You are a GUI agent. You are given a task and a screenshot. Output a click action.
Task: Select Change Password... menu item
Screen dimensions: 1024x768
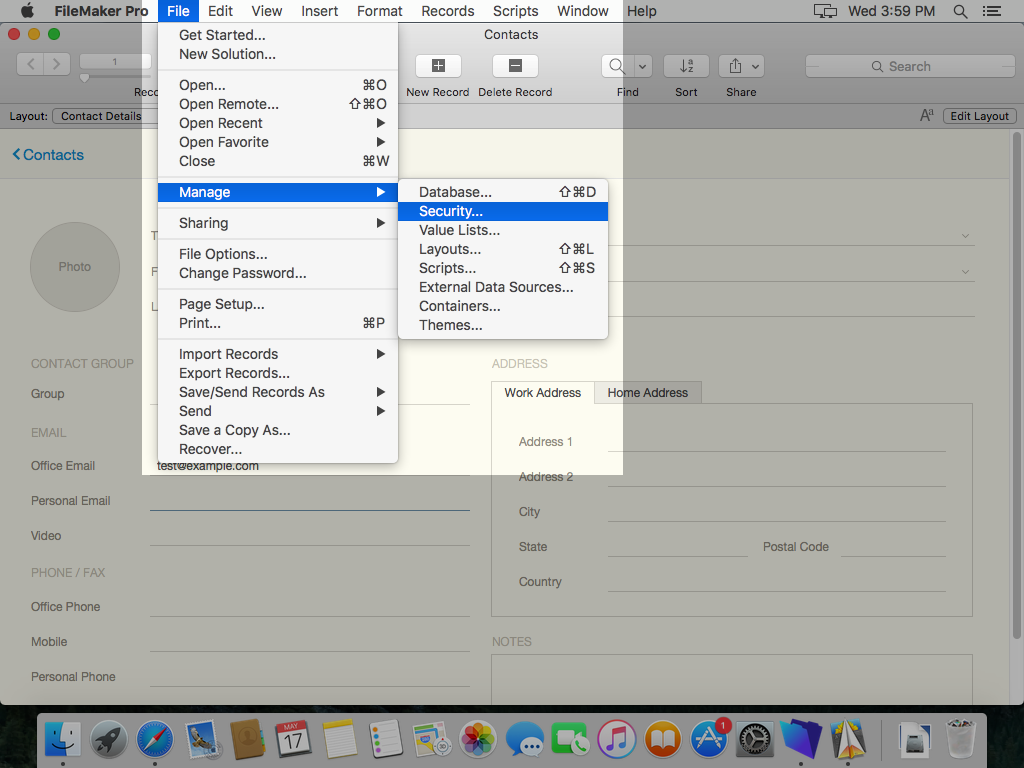click(278, 273)
